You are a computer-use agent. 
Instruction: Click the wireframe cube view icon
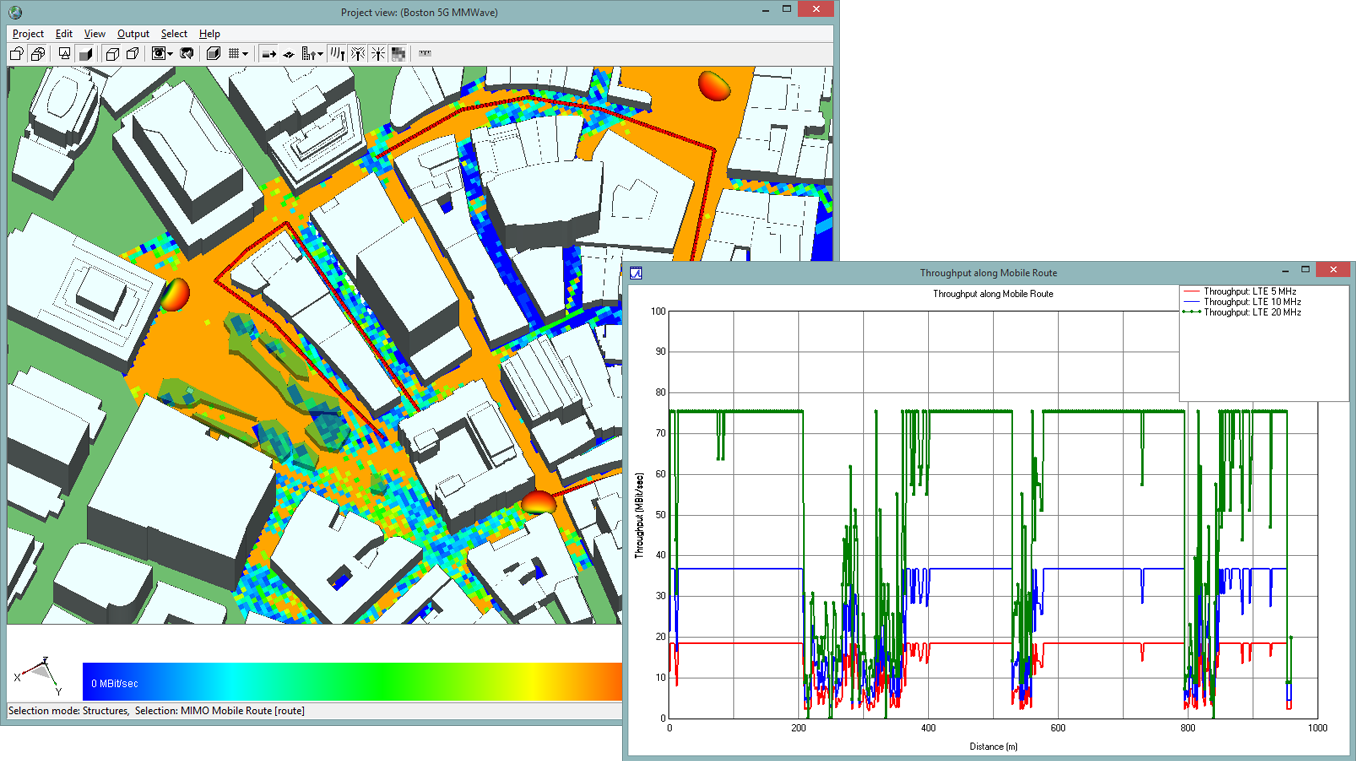(x=113, y=54)
